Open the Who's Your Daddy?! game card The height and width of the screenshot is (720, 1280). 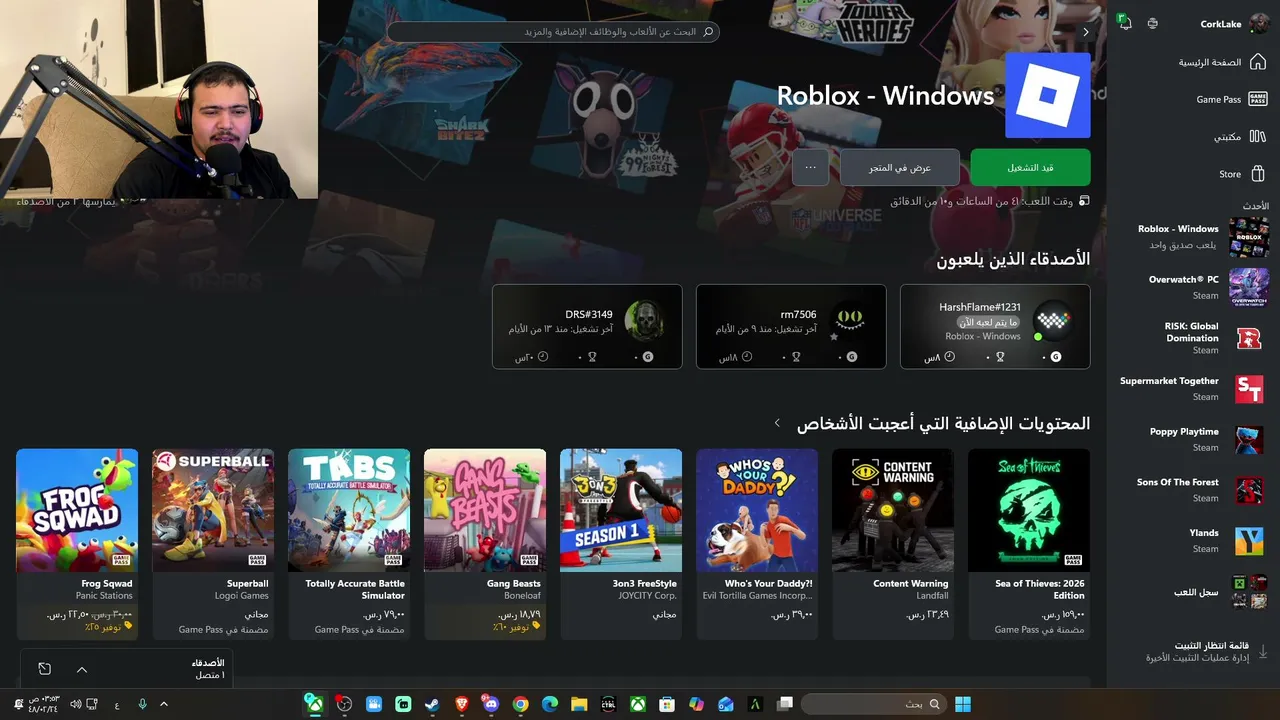point(757,543)
